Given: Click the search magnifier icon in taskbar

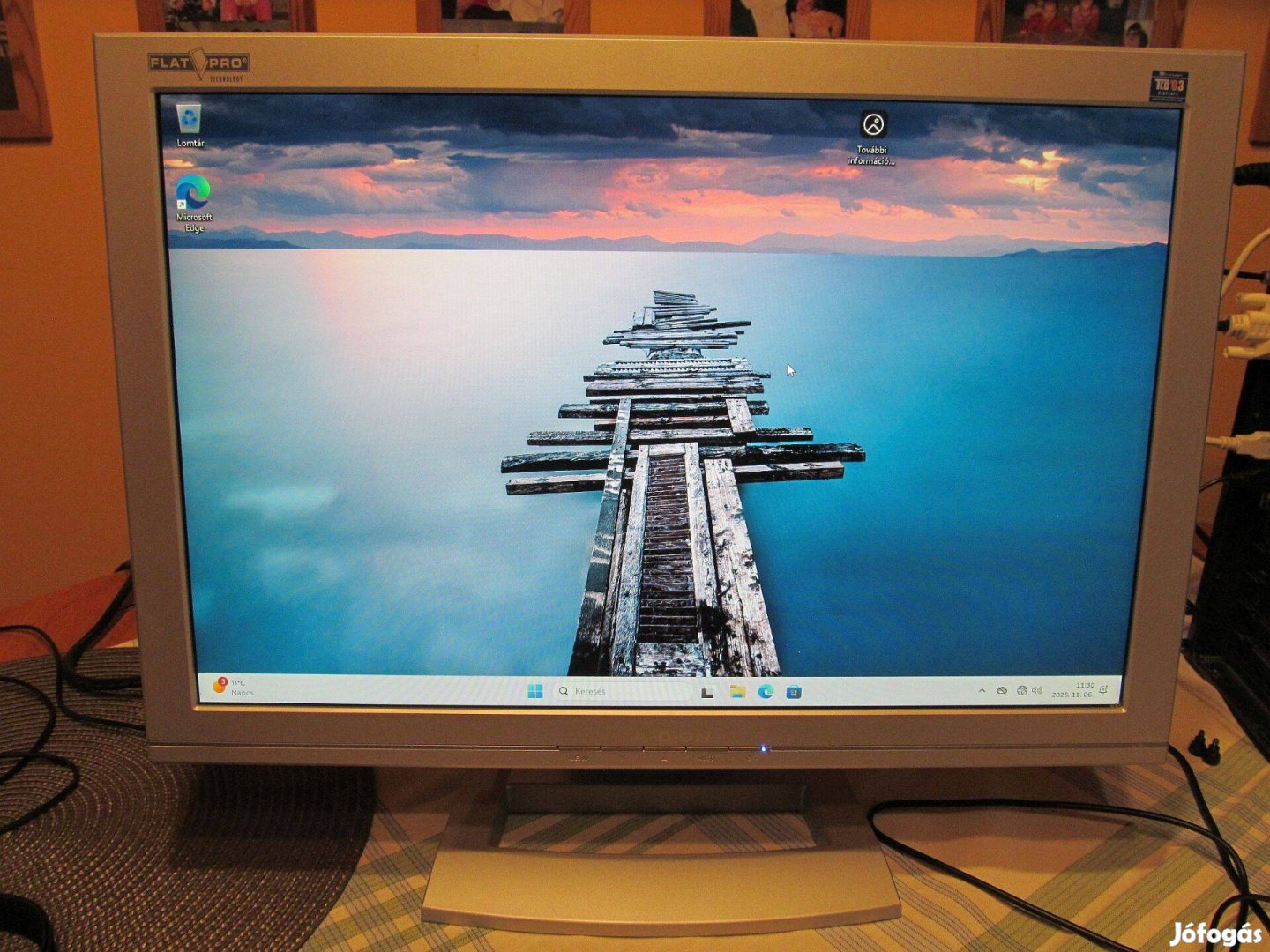Looking at the screenshot, I should click(564, 691).
